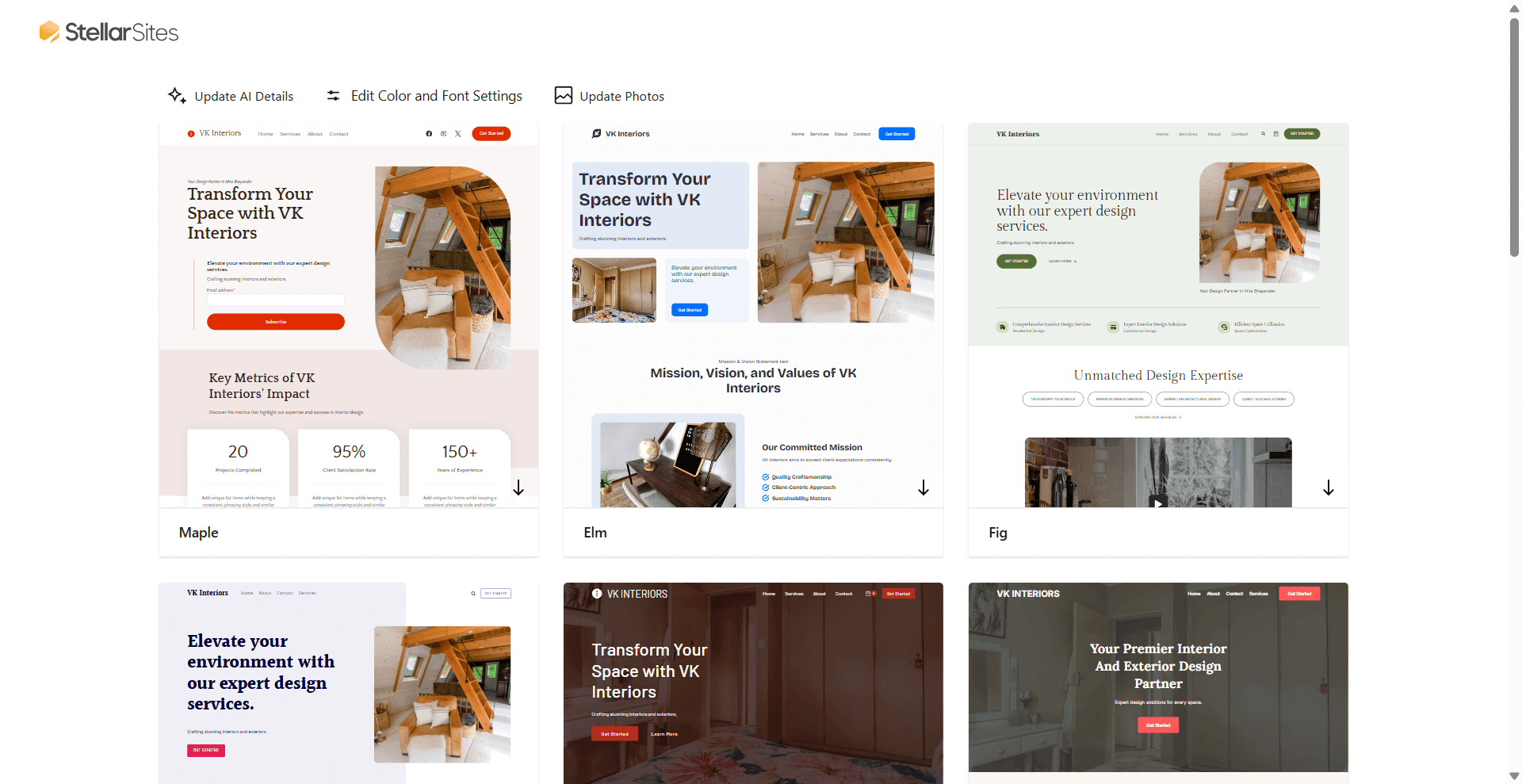The image size is (1522, 784).
Task: Click the down arrow on Elm template
Action: (923, 488)
